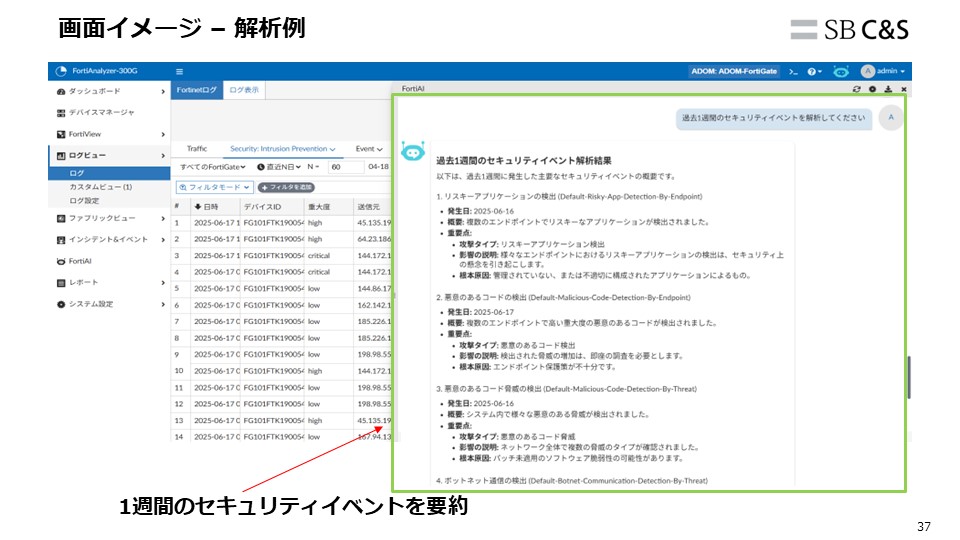Open the admin user dropdown
The image size is (960, 540).
pos(883,72)
